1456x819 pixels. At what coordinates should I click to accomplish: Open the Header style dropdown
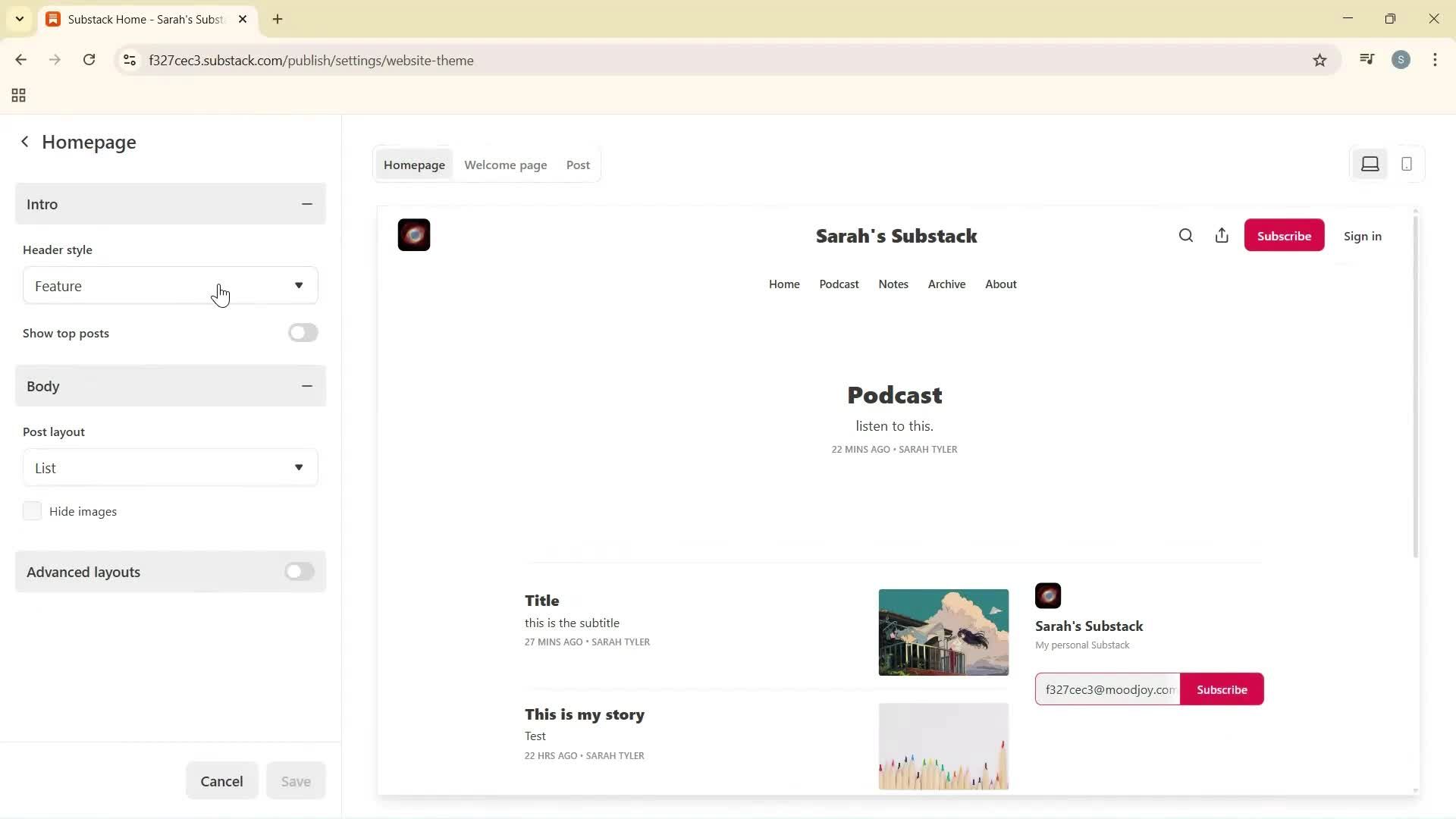pyautogui.click(x=170, y=286)
